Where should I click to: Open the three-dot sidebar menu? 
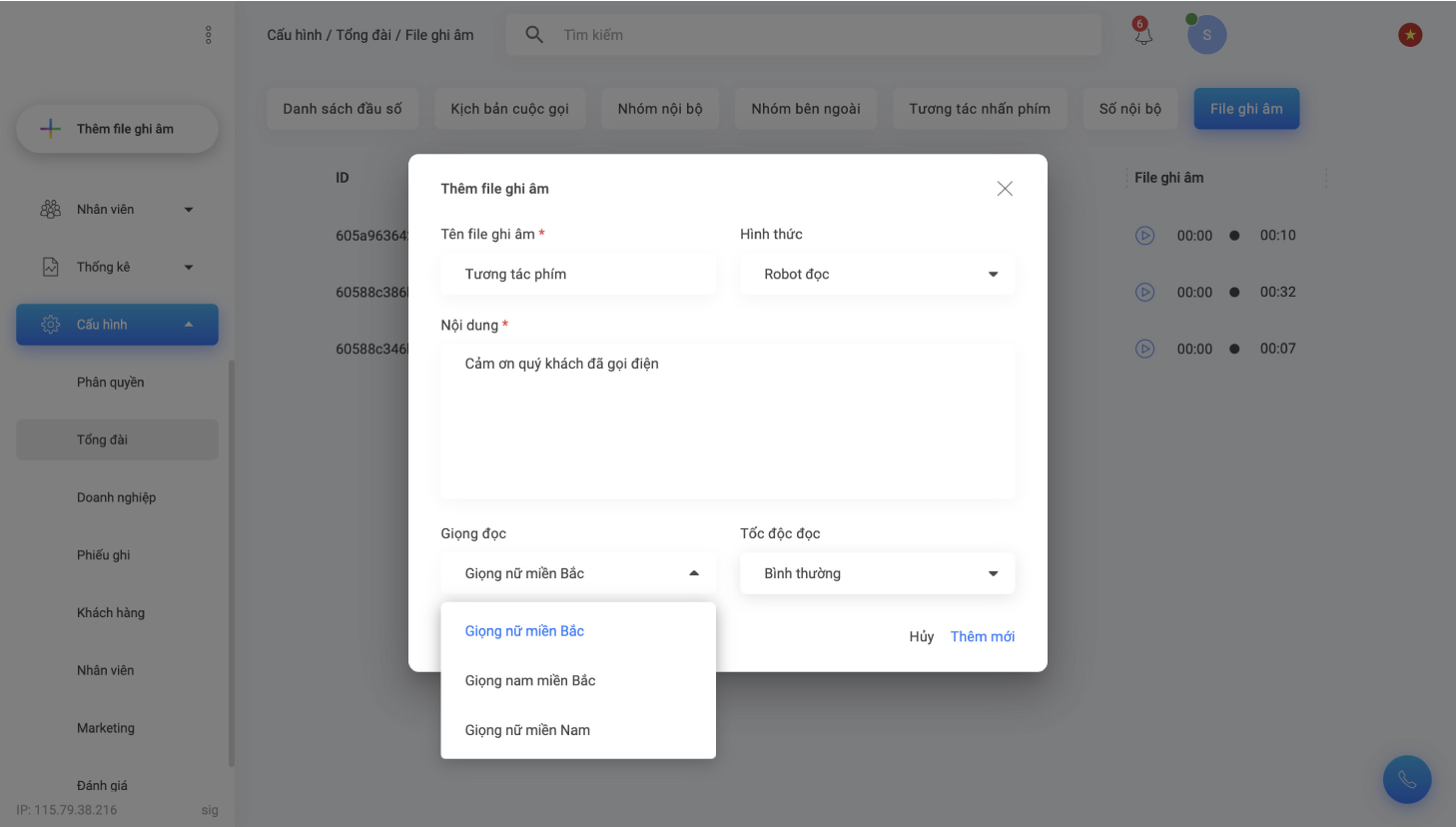(208, 35)
